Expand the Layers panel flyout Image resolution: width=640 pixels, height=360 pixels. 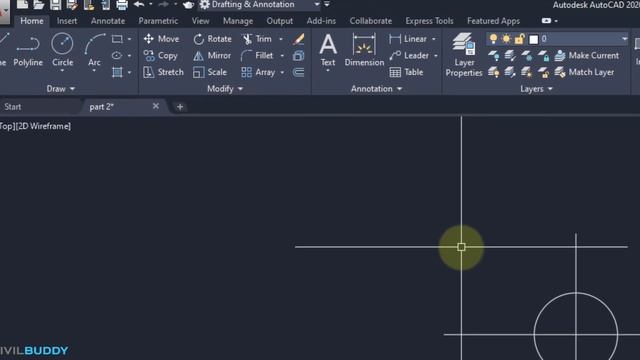point(536,89)
